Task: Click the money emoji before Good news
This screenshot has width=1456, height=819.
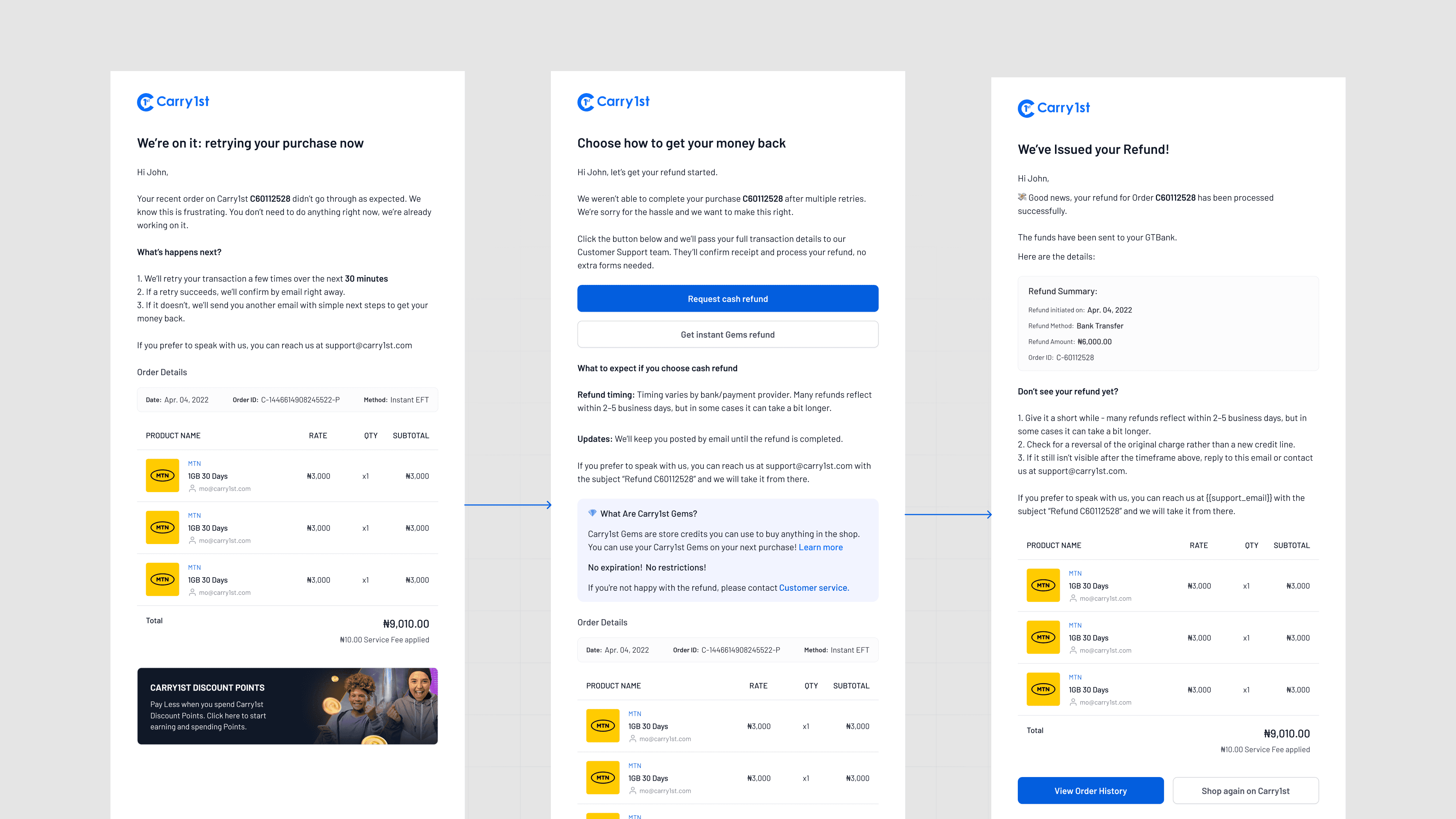Action: (1022, 197)
